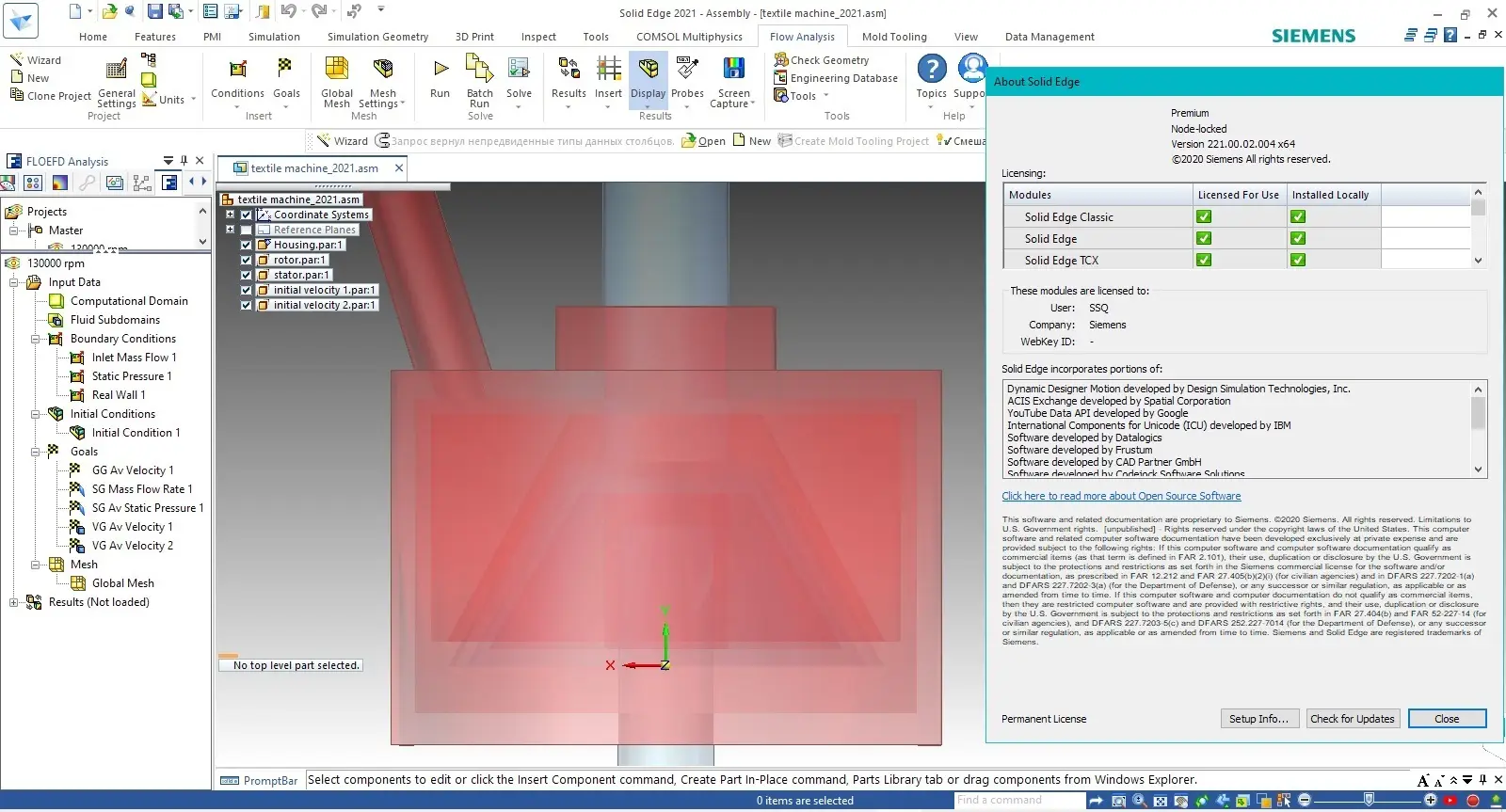Viewport: 1506px width, 812px height.
Task: Toggle Reference Planes checkbox
Action: tap(246, 230)
